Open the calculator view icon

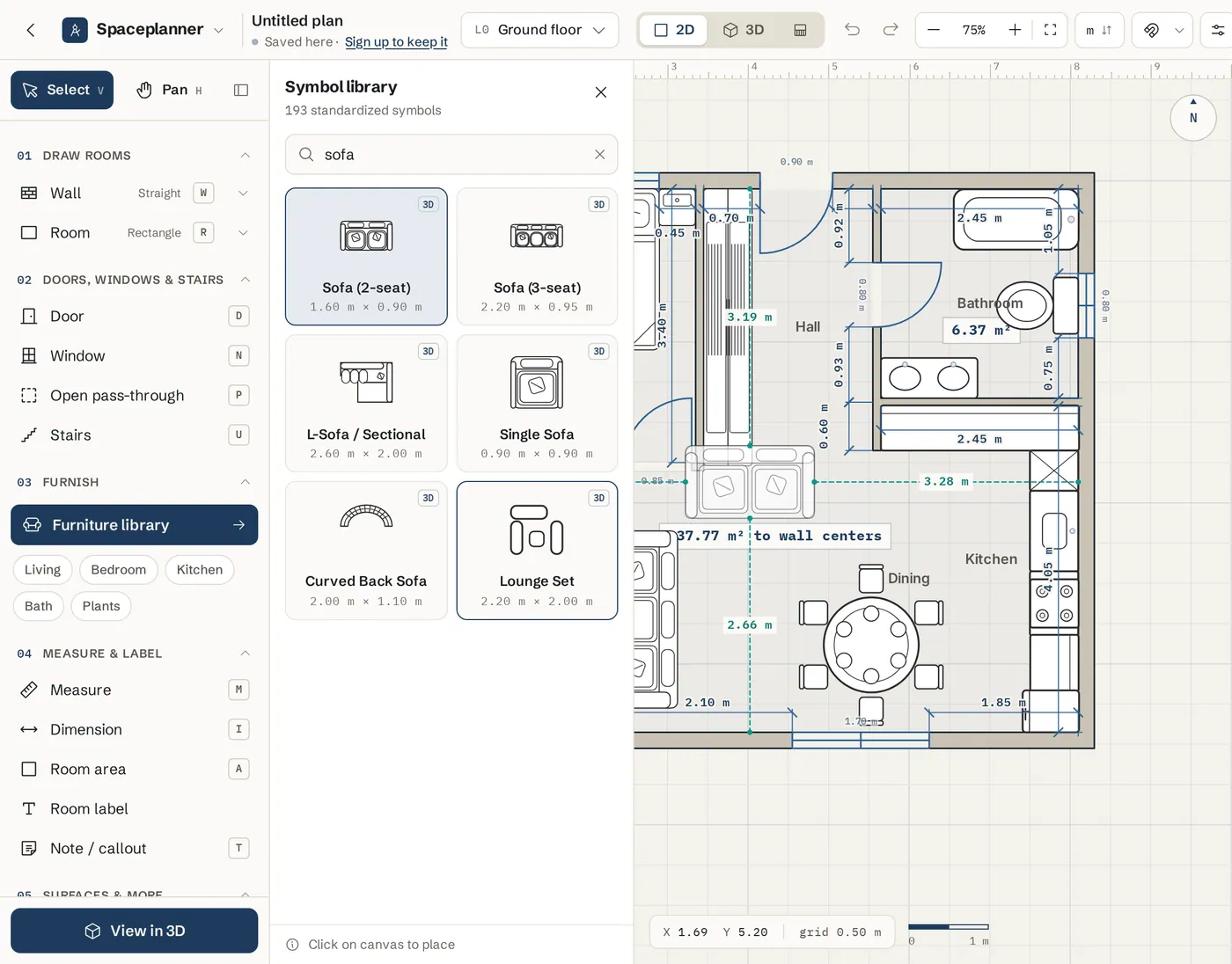800,30
